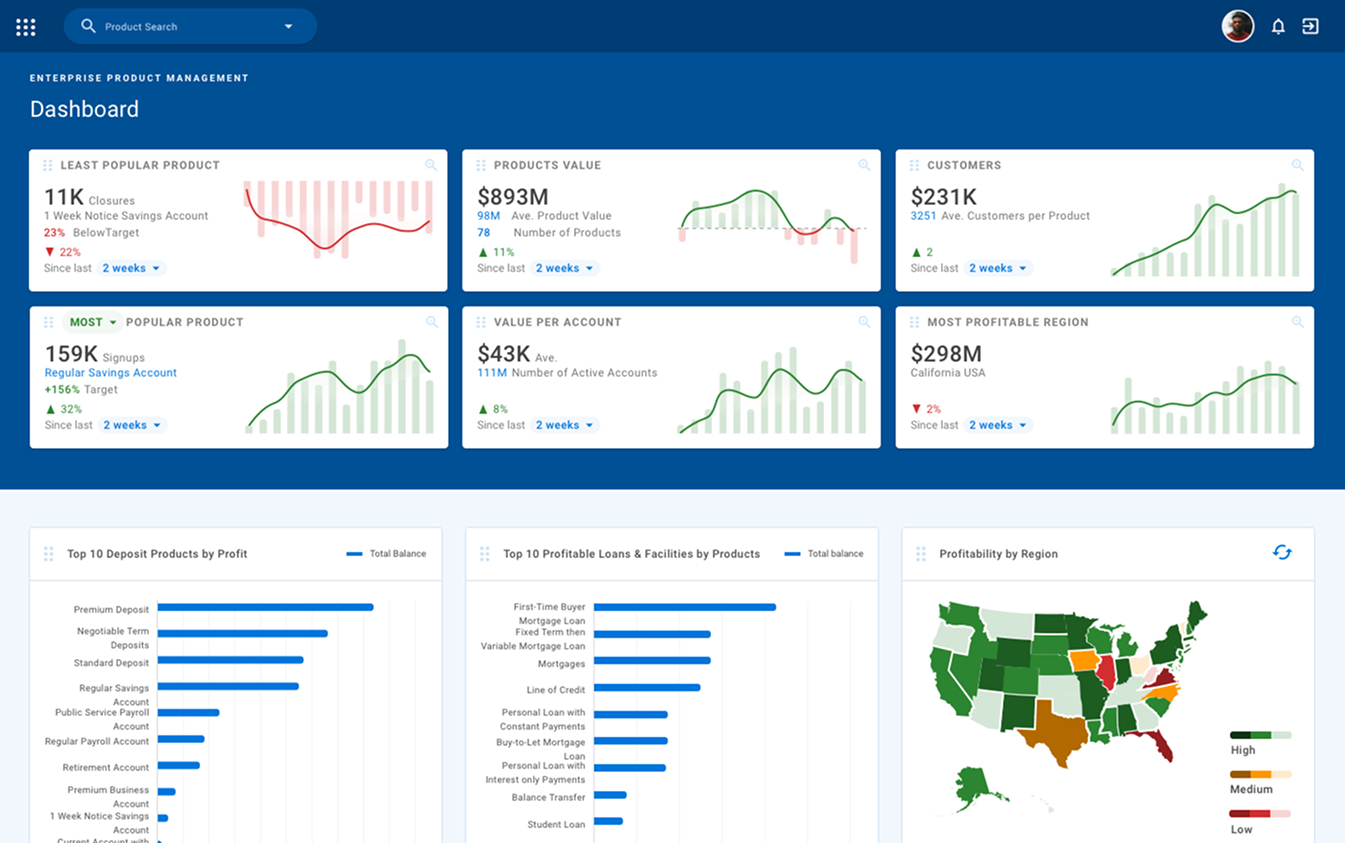Image resolution: width=1345 pixels, height=843 pixels.
Task: Change the 2 weeks period on Value Per Account
Action: click(564, 425)
